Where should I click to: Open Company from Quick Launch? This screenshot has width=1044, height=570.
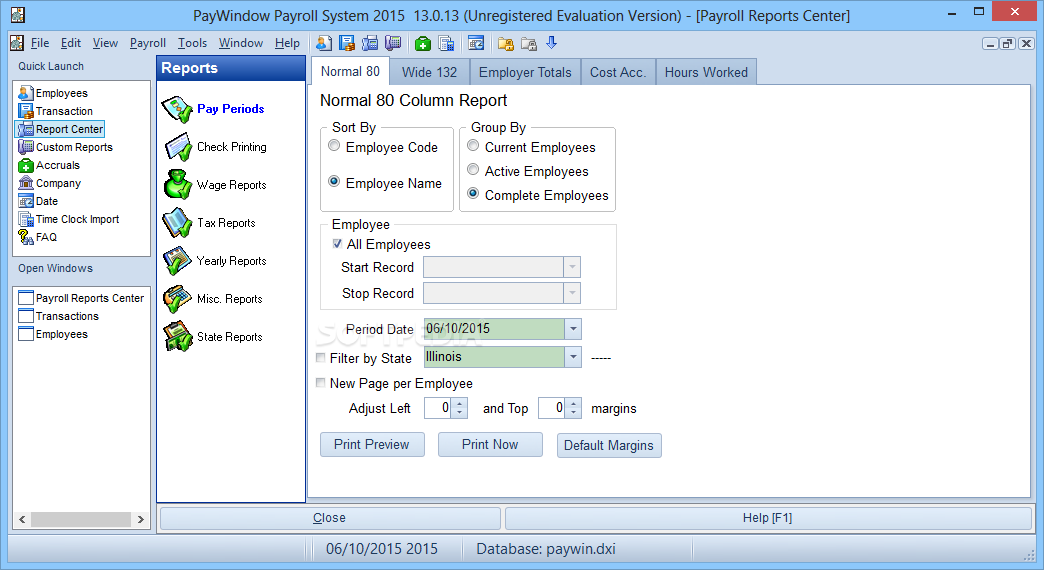(50, 183)
